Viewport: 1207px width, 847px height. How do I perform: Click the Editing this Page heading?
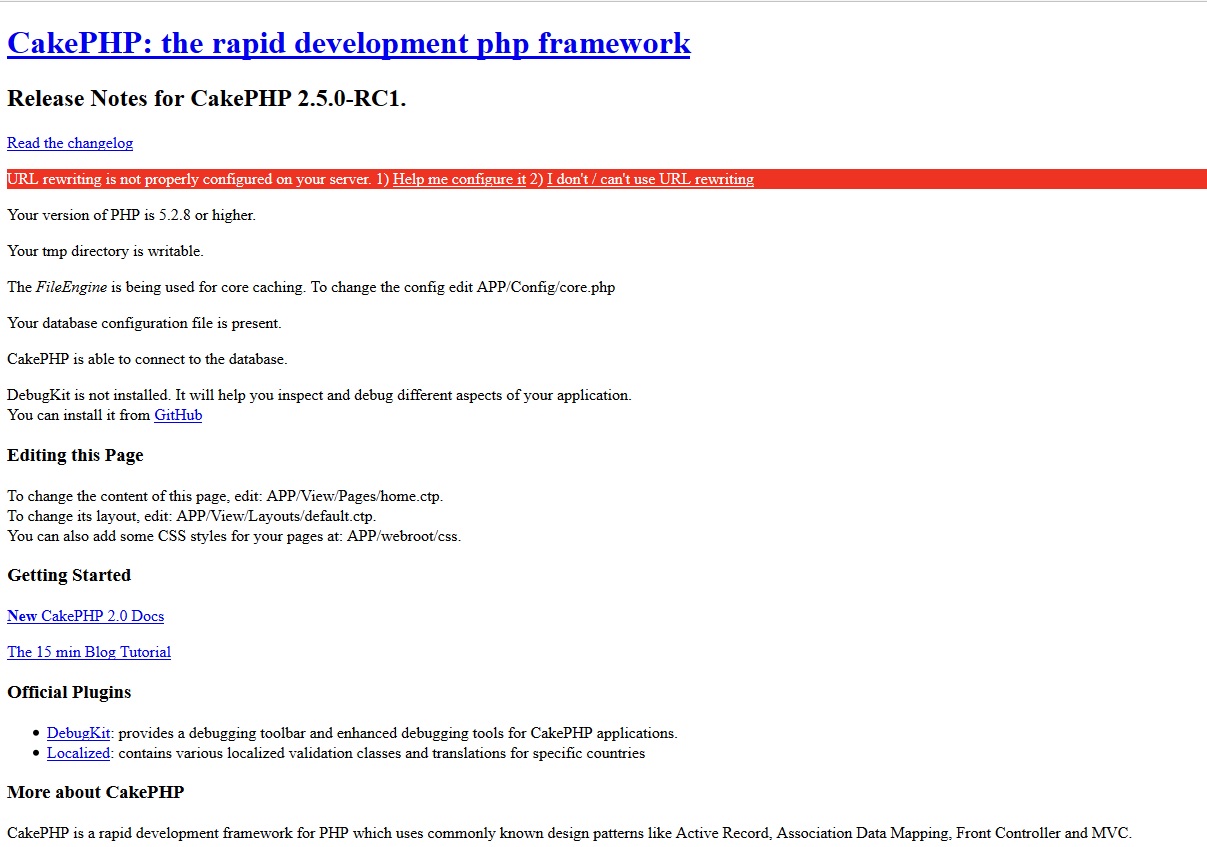pyautogui.click(x=75, y=455)
